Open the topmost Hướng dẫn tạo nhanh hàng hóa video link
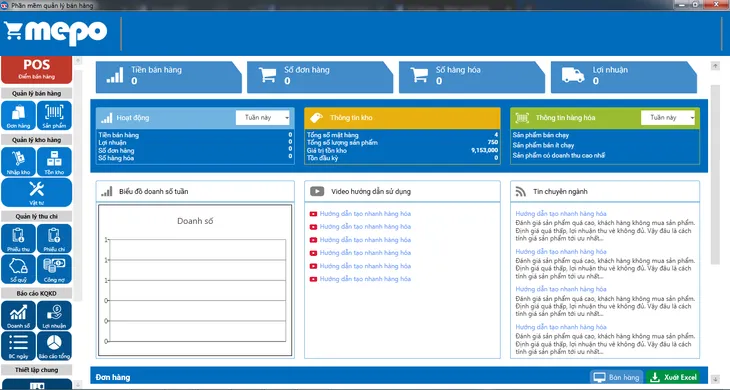This screenshot has height=390, width=730. point(365,214)
